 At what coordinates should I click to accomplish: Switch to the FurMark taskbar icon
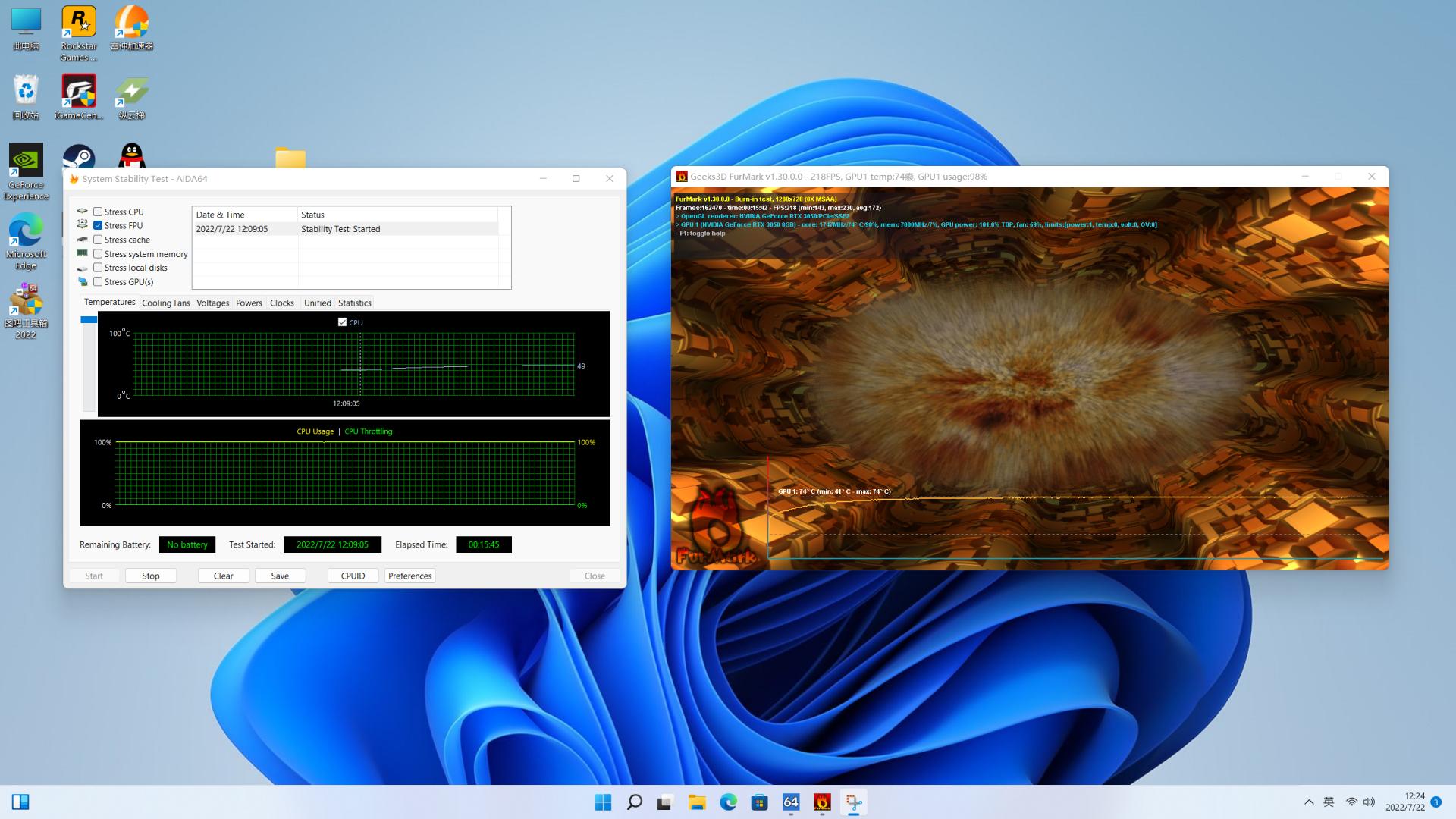tap(822, 802)
